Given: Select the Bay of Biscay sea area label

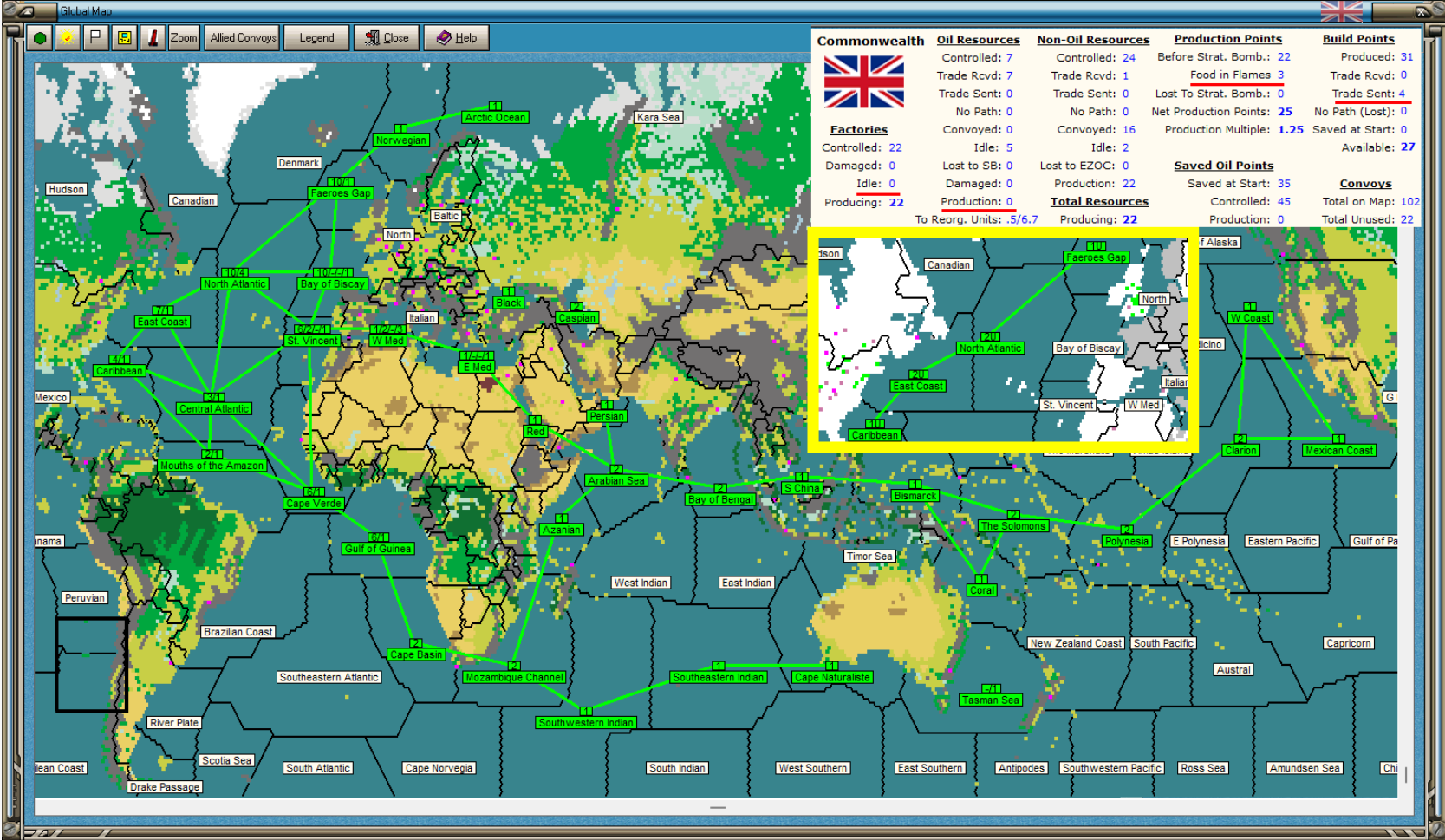Looking at the screenshot, I should point(333,284).
